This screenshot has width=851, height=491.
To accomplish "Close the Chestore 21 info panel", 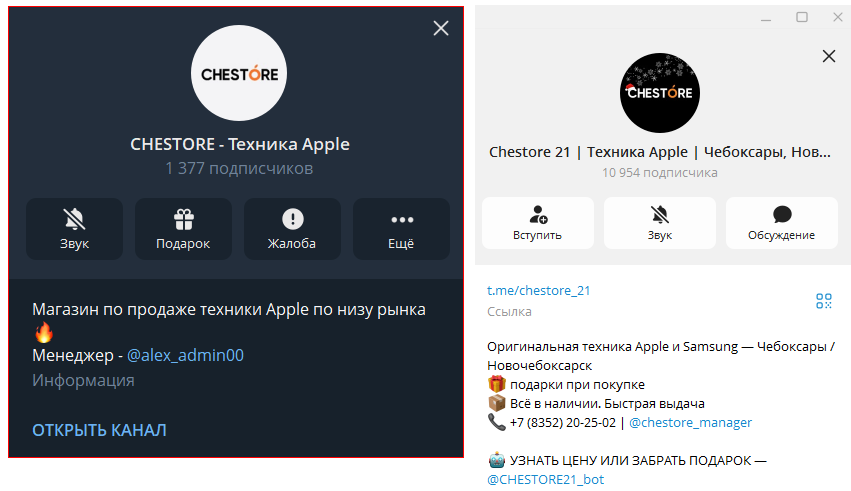I will tap(829, 56).
